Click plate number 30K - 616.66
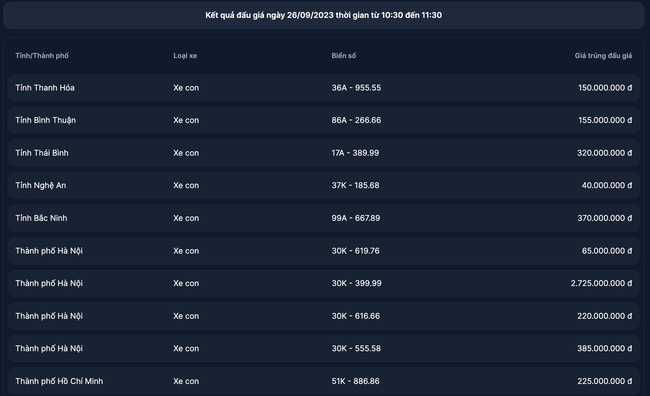The width and height of the screenshot is (650, 396). 356,316
